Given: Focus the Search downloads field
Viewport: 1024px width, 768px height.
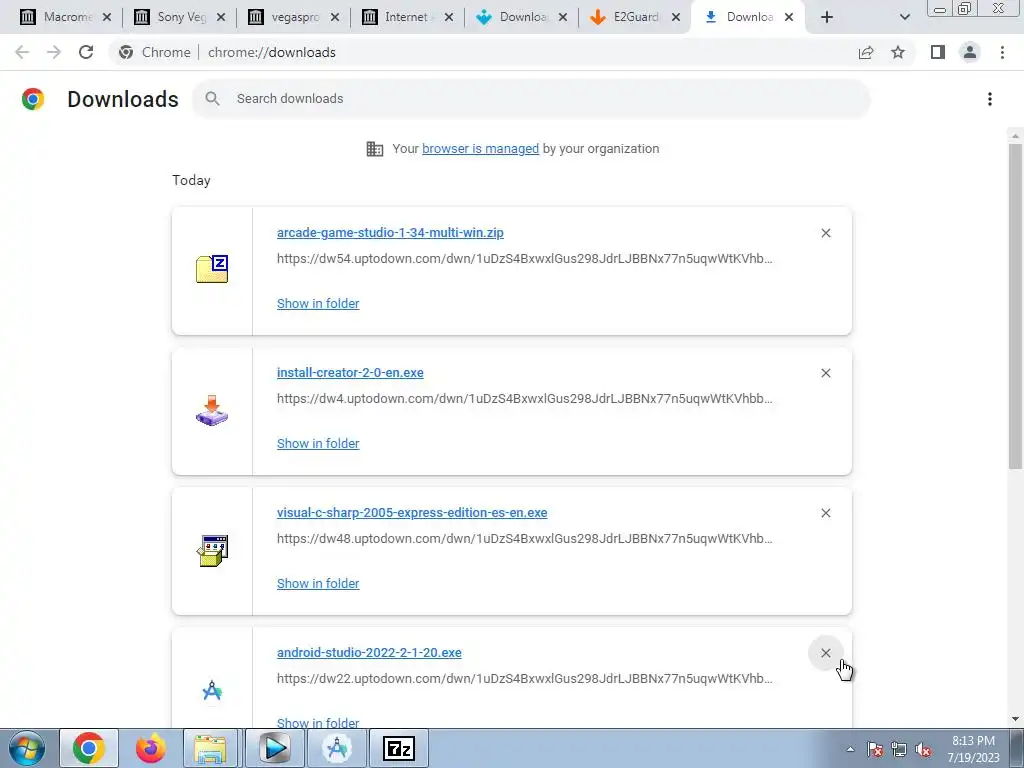Looking at the screenshot, I should [531, 99].
